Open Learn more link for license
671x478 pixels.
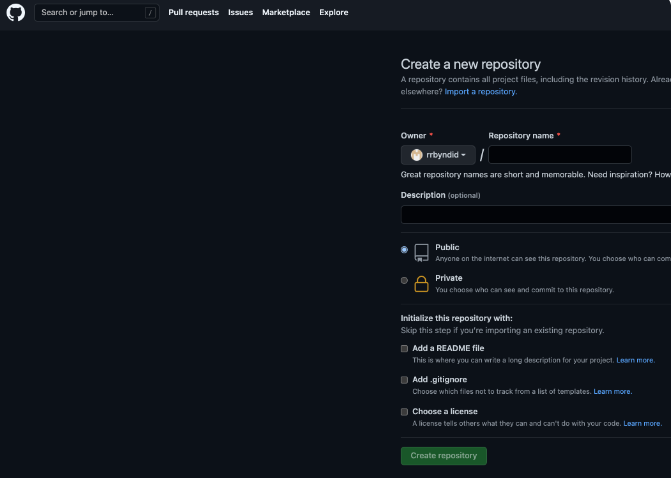(642, 424)
